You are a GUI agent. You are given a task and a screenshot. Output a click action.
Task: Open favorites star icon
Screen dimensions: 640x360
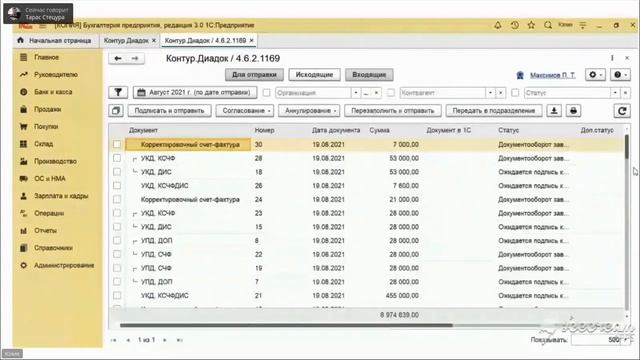point(531,25)
